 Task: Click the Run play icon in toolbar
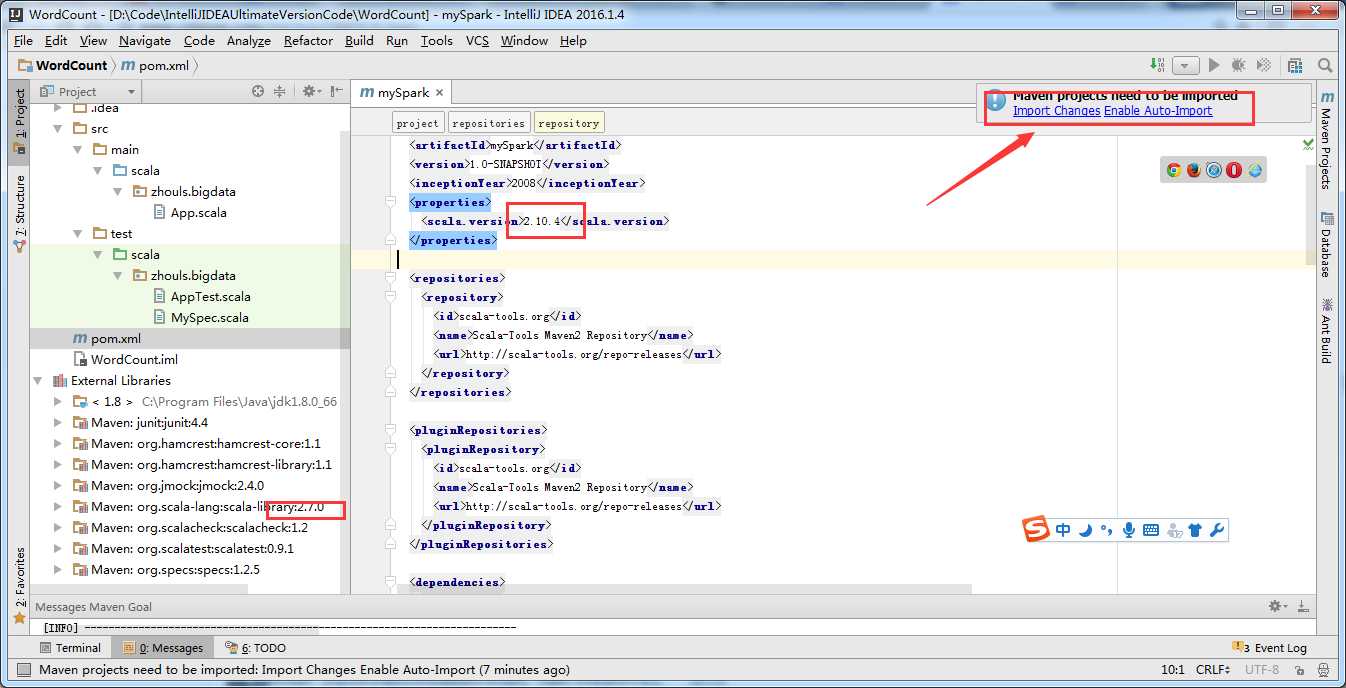tap(1214, 65)
